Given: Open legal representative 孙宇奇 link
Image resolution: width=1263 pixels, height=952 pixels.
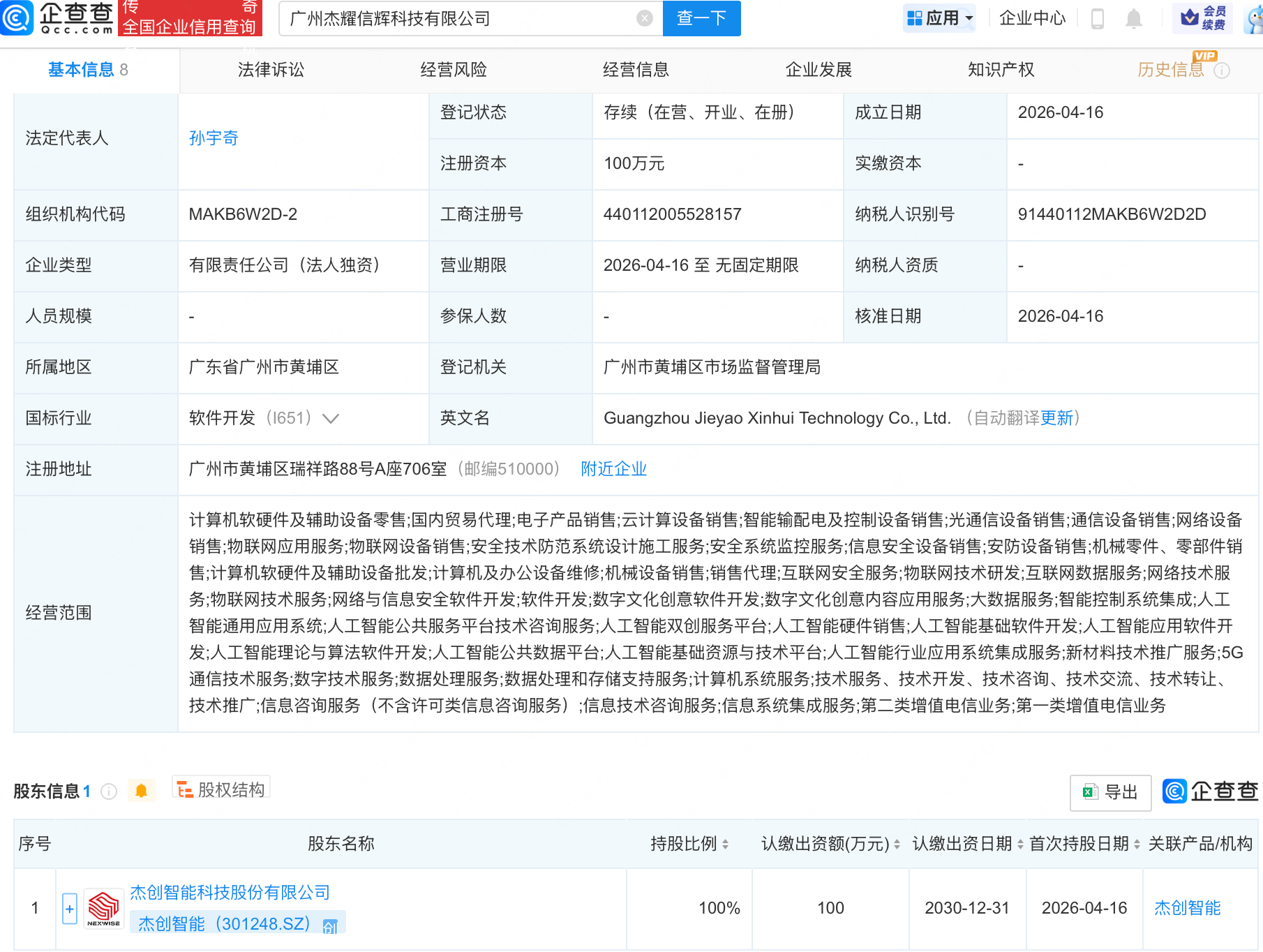Looking at the screenshot, I should tap(214, 138).
